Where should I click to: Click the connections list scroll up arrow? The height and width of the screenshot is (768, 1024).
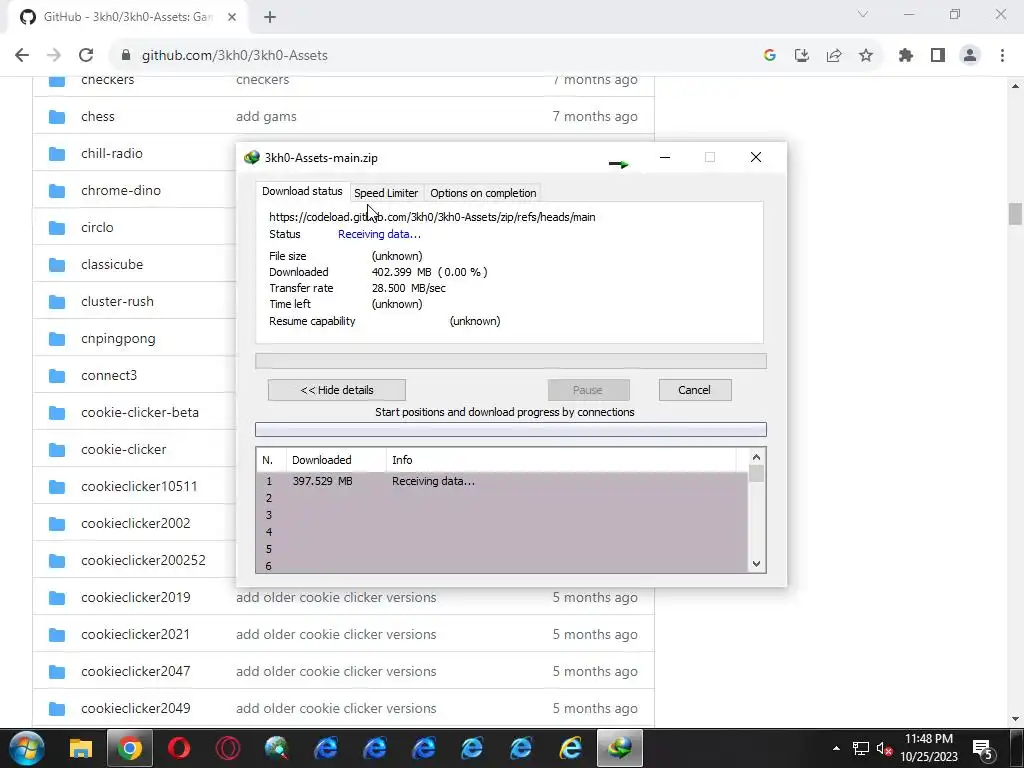756,458
